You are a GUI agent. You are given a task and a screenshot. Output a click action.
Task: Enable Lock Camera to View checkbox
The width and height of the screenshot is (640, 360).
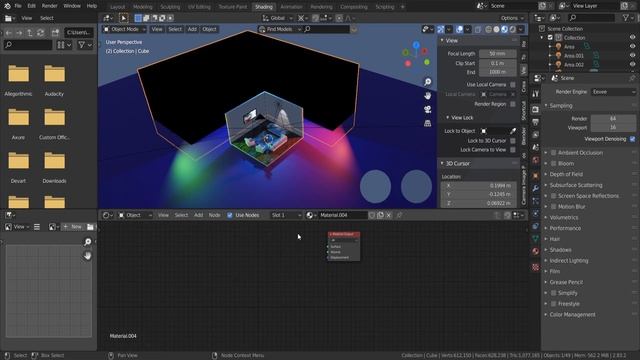pyautogui.click(x=513, y=150)
